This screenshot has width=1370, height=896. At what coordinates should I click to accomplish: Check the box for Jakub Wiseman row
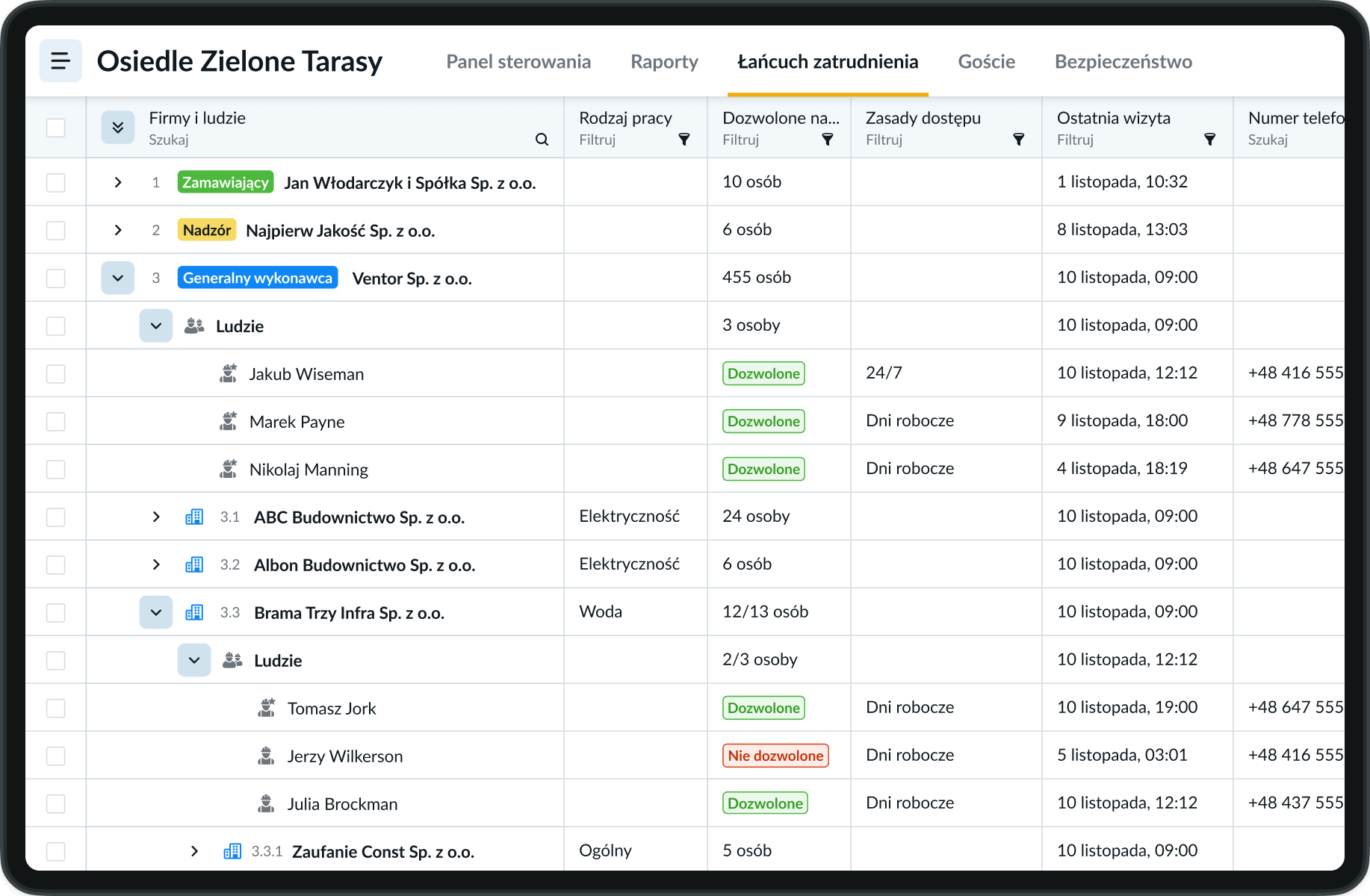point(56,373)
